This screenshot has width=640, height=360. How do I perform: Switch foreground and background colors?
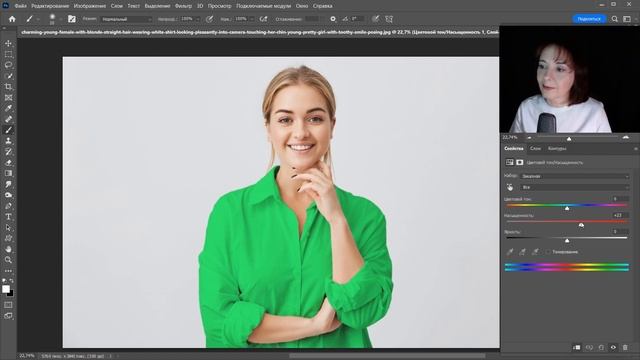click(11, 281)
